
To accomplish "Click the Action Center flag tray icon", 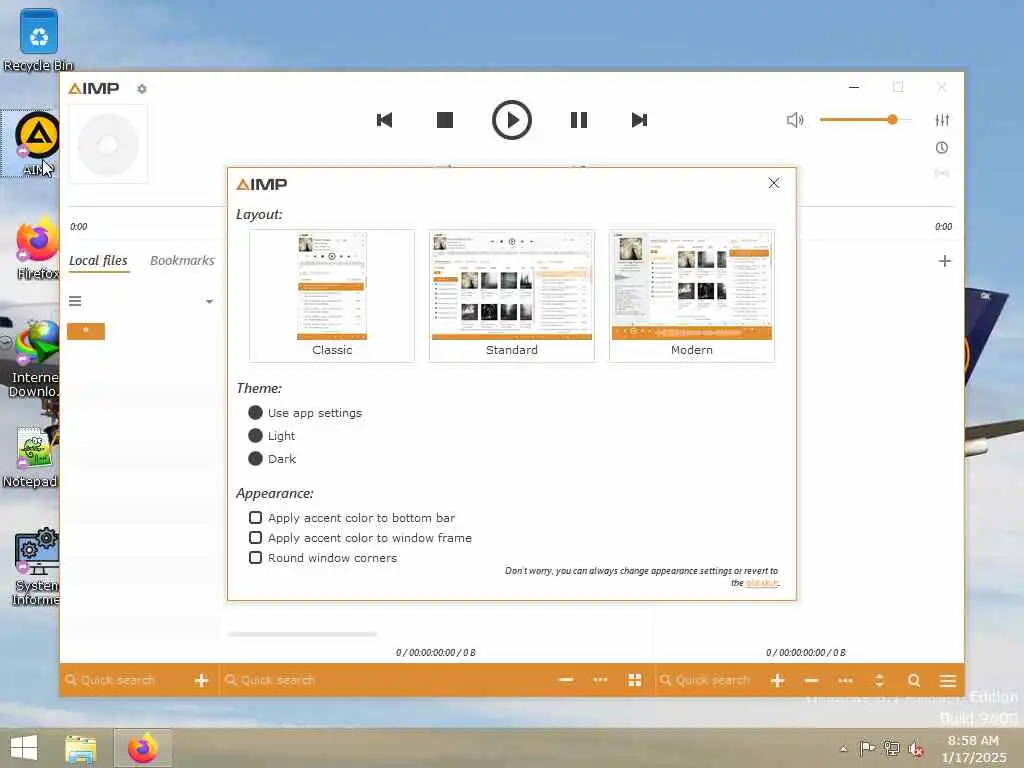I will [x=867, y=749].
